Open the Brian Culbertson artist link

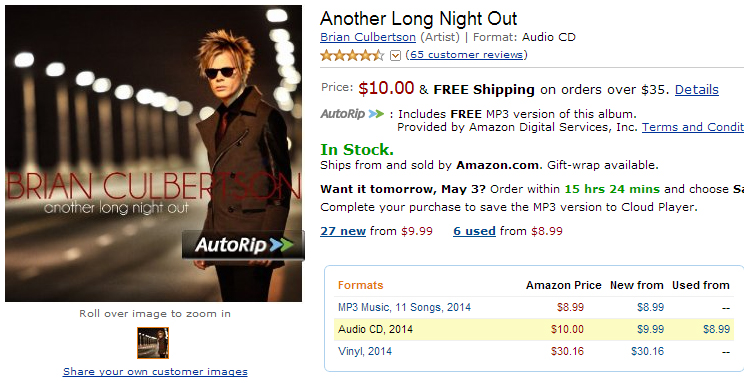coord(368,37)
